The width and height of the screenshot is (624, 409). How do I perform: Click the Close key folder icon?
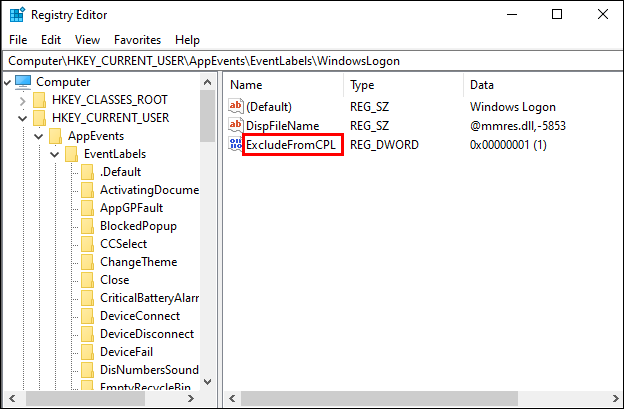(x=87, y=280)
